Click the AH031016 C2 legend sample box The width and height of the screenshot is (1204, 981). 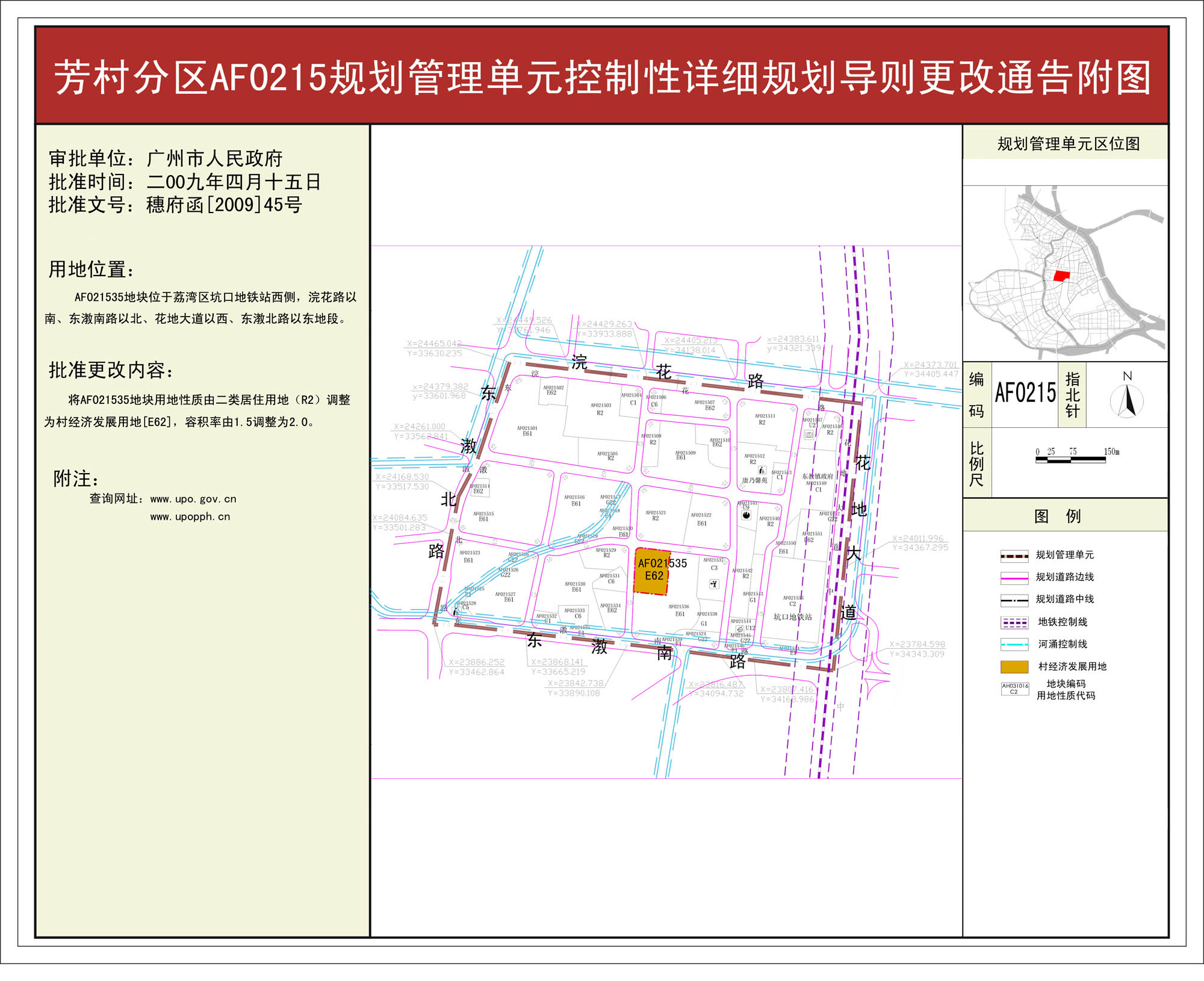point(1014,689)
